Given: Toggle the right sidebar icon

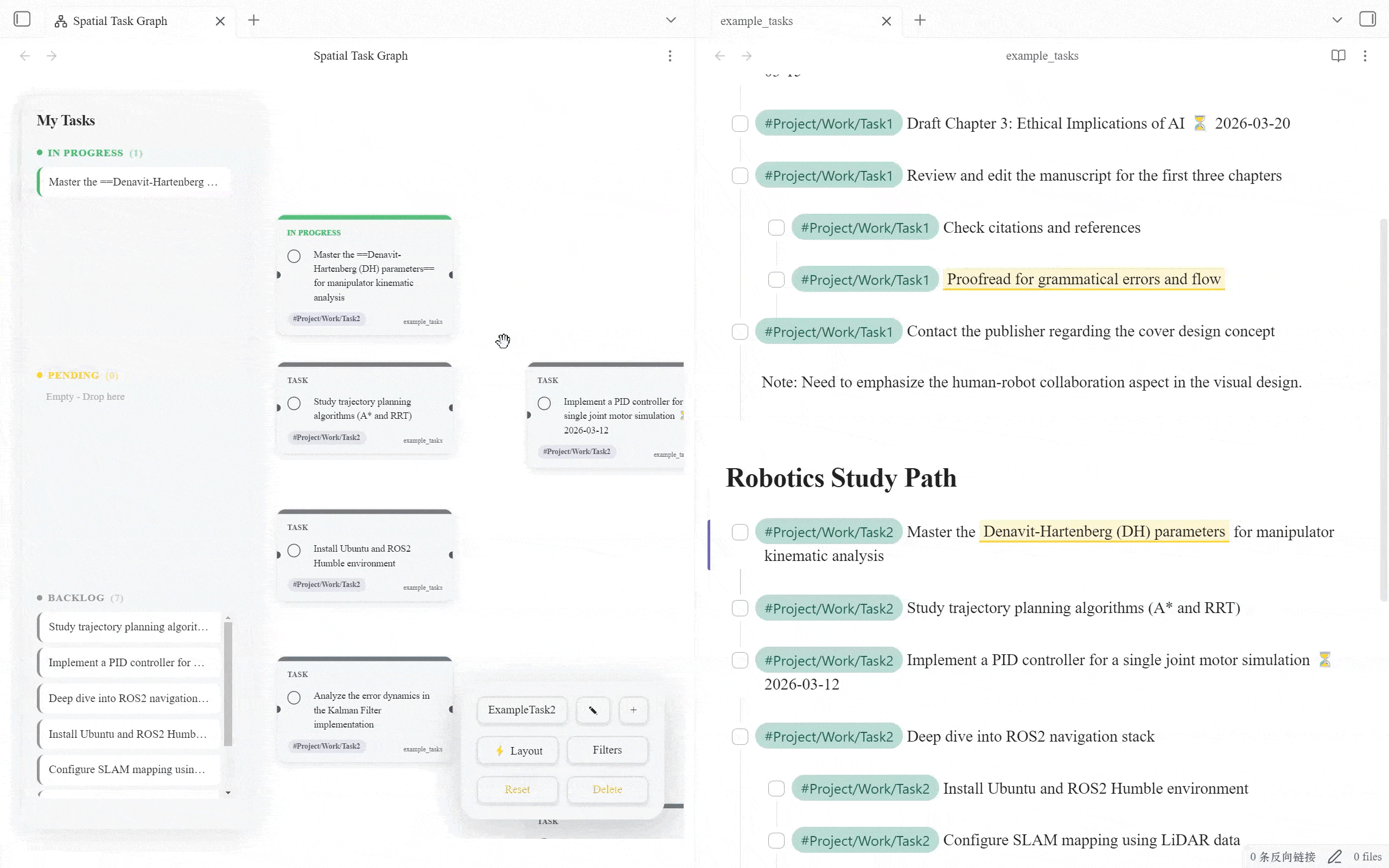Looking at the screenshot, I should pyautogui.click(x=1367, y=20).
